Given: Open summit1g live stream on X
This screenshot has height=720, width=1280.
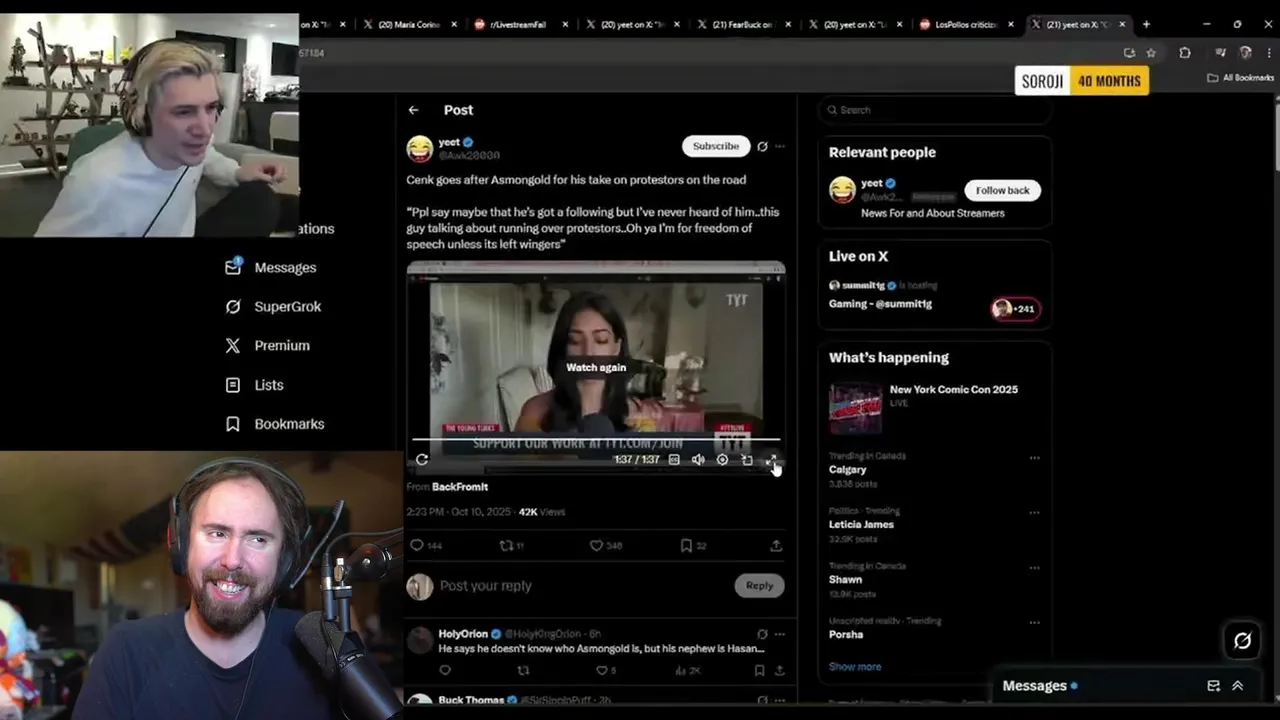Looking at the screenshot, I should [935, 295].
